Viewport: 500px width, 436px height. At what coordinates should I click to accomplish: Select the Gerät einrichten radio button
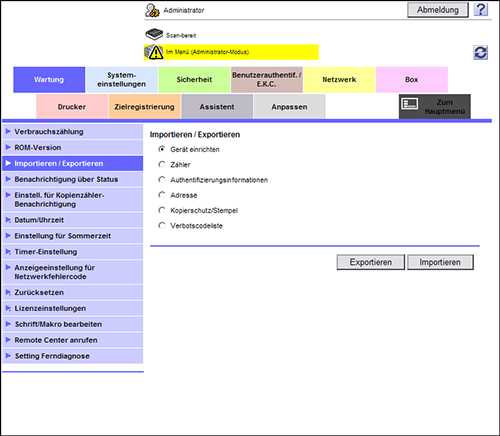coord(162,149)
